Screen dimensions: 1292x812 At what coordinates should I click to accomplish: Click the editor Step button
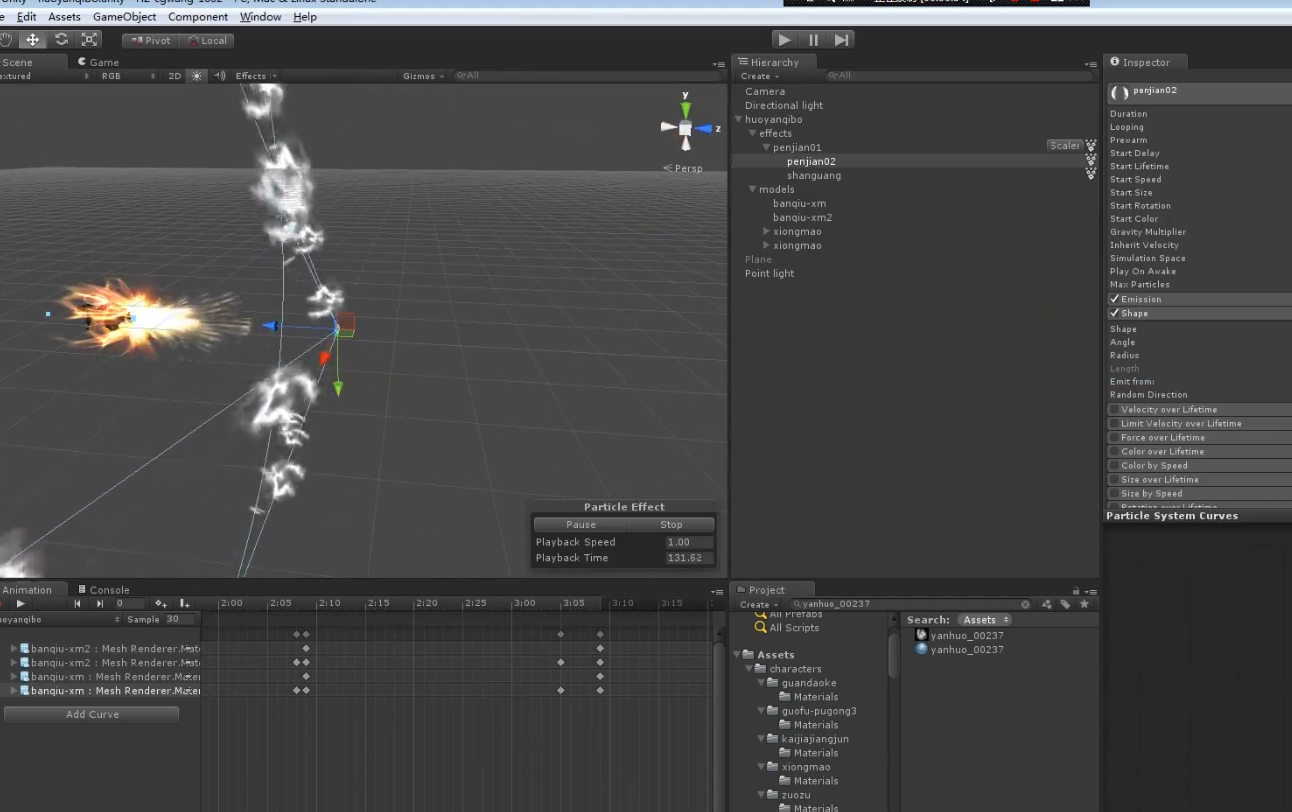[842, 40]
